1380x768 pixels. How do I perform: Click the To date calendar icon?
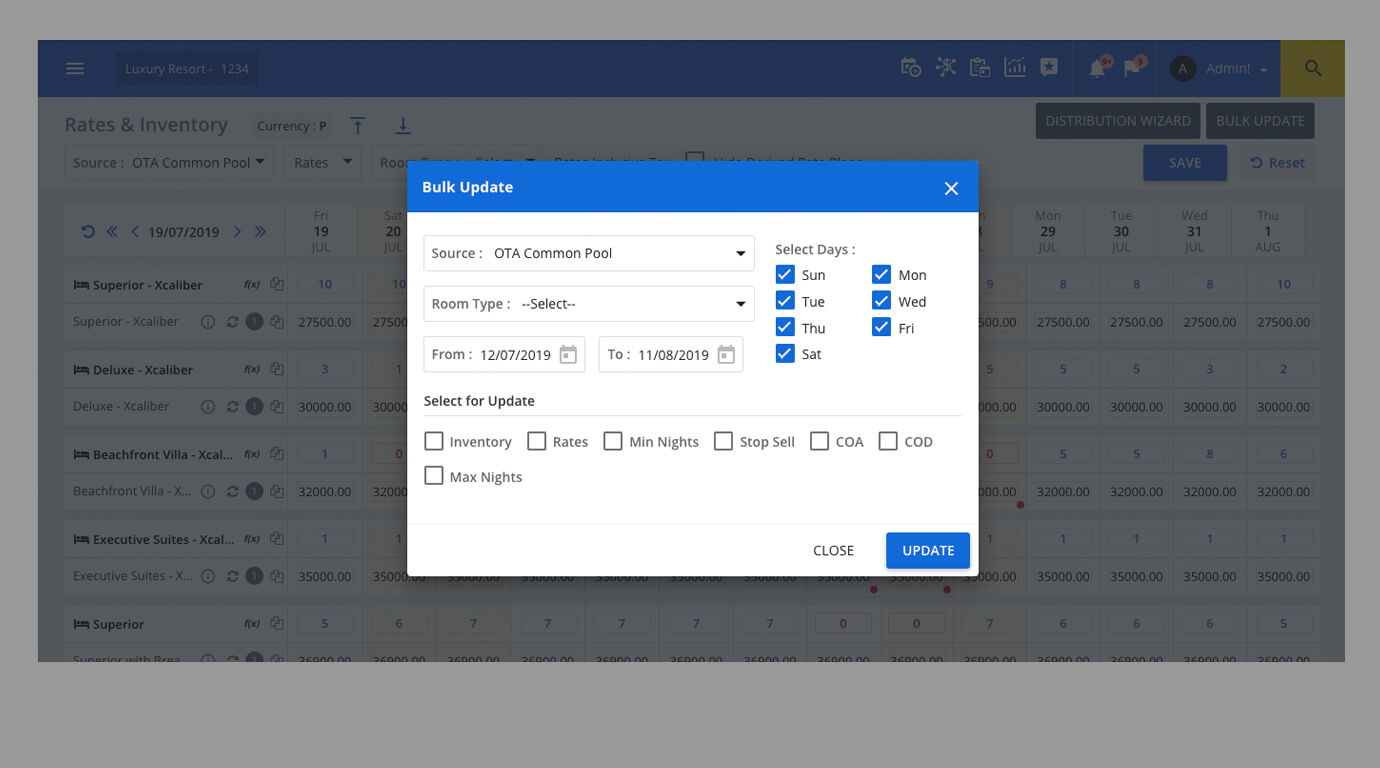(x=726, y=354)
